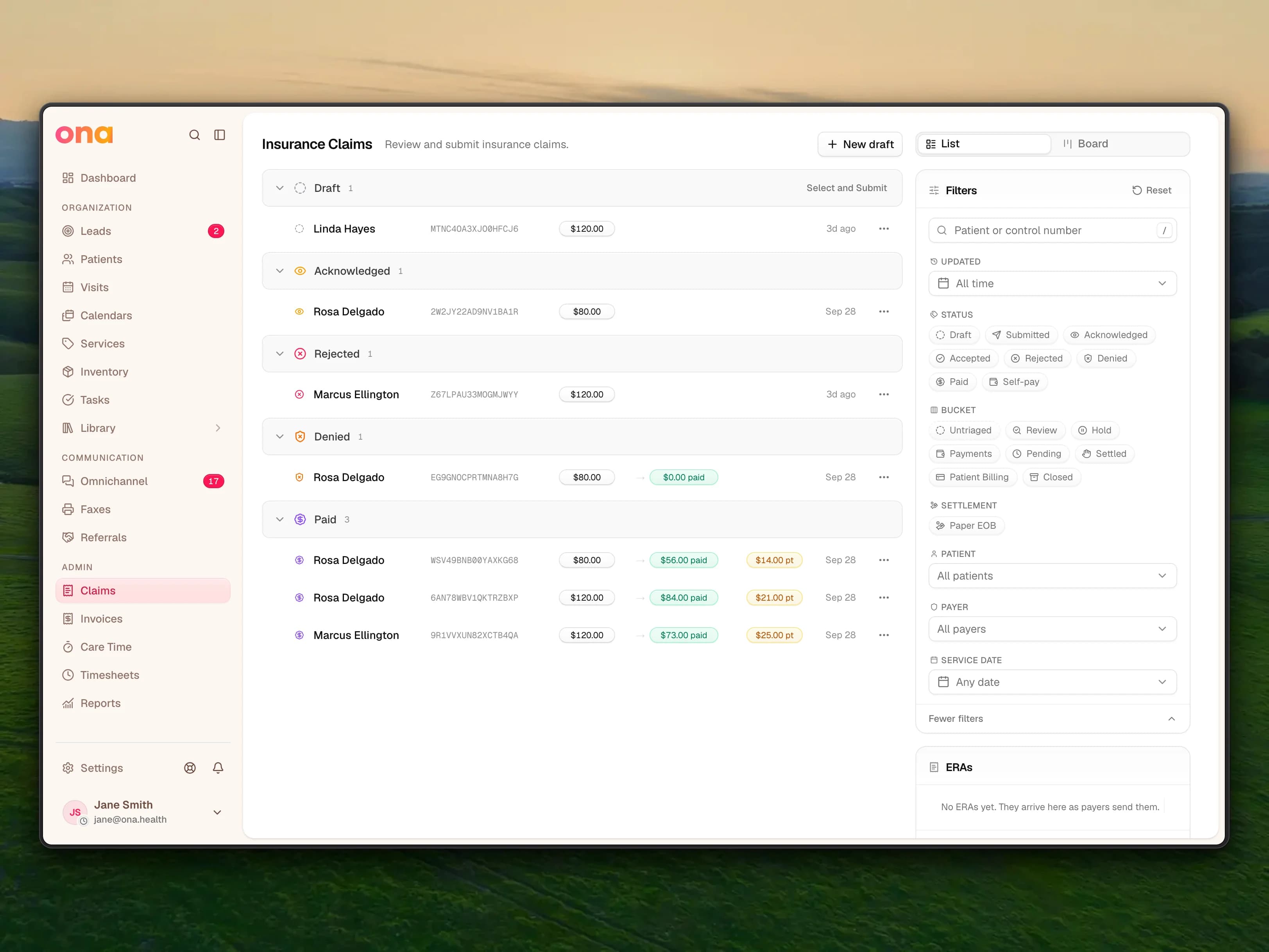The width and height of the screenshot is (1269, 952).
Task: Expand the Library submenu arrow
Action: [218, 428]
